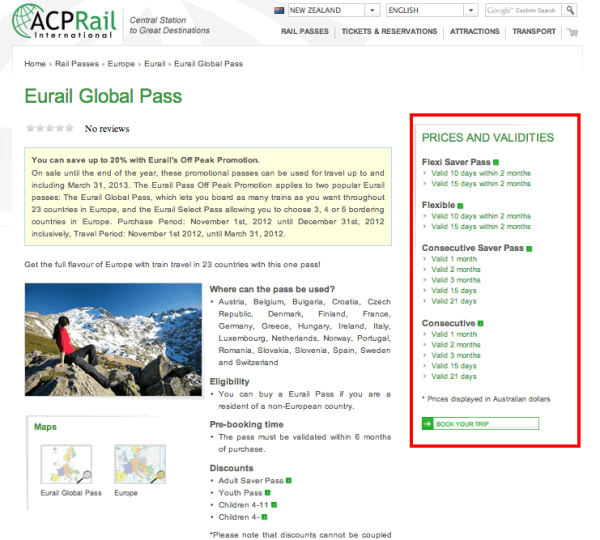Click info icon next to Children 4-
The image size is (600, 540).
coord(264,517)
